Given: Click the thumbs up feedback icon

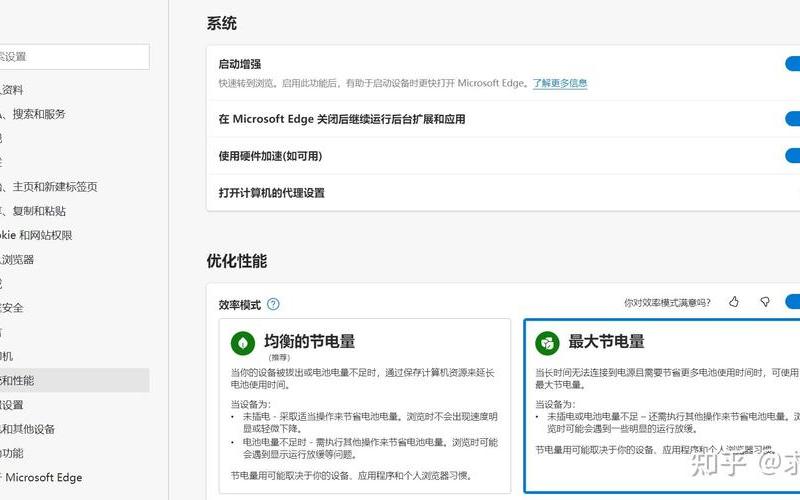Looking at the screenshot, I should [x=734, y=302].
